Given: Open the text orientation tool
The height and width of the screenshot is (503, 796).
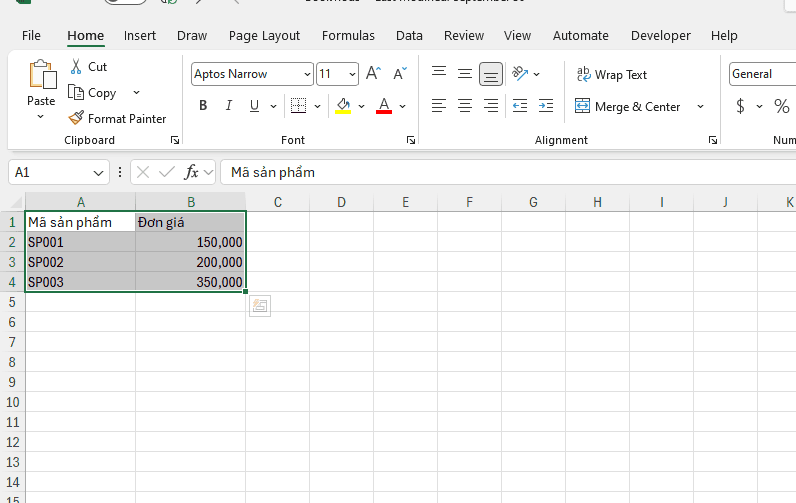Looking at the screenshot, I should (520, 74).
